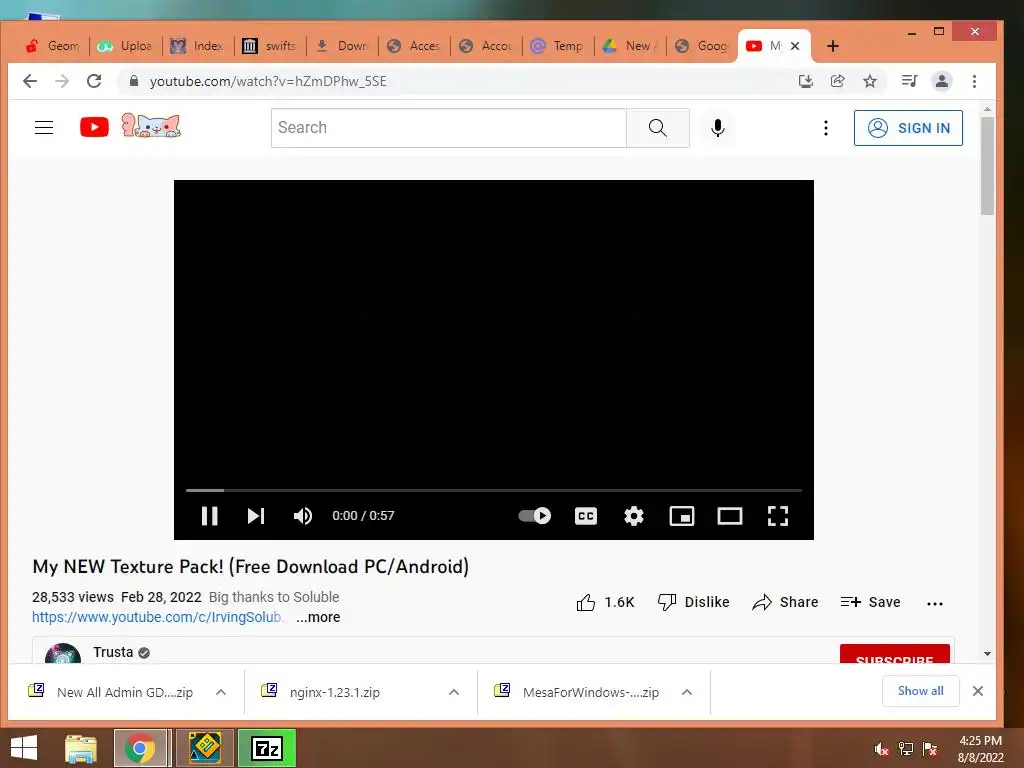Install app icon in address bar
The height and width of the screenshot is (768, 1024).
[806, 81]
